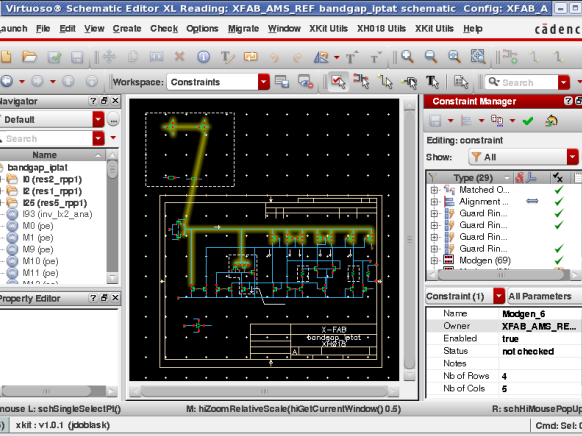Toggle the first Guard Ring check mark
This screenshot has width=582, height=436.
click(559, 213)
